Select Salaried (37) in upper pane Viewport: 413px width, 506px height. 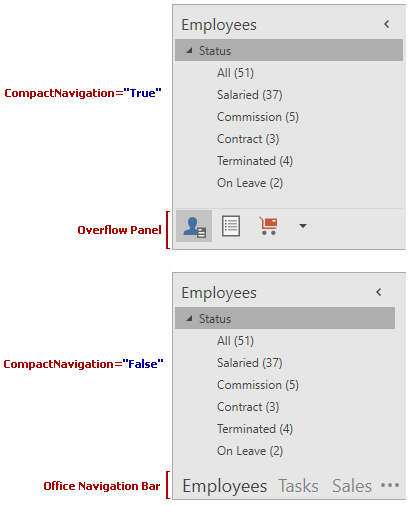250,95
